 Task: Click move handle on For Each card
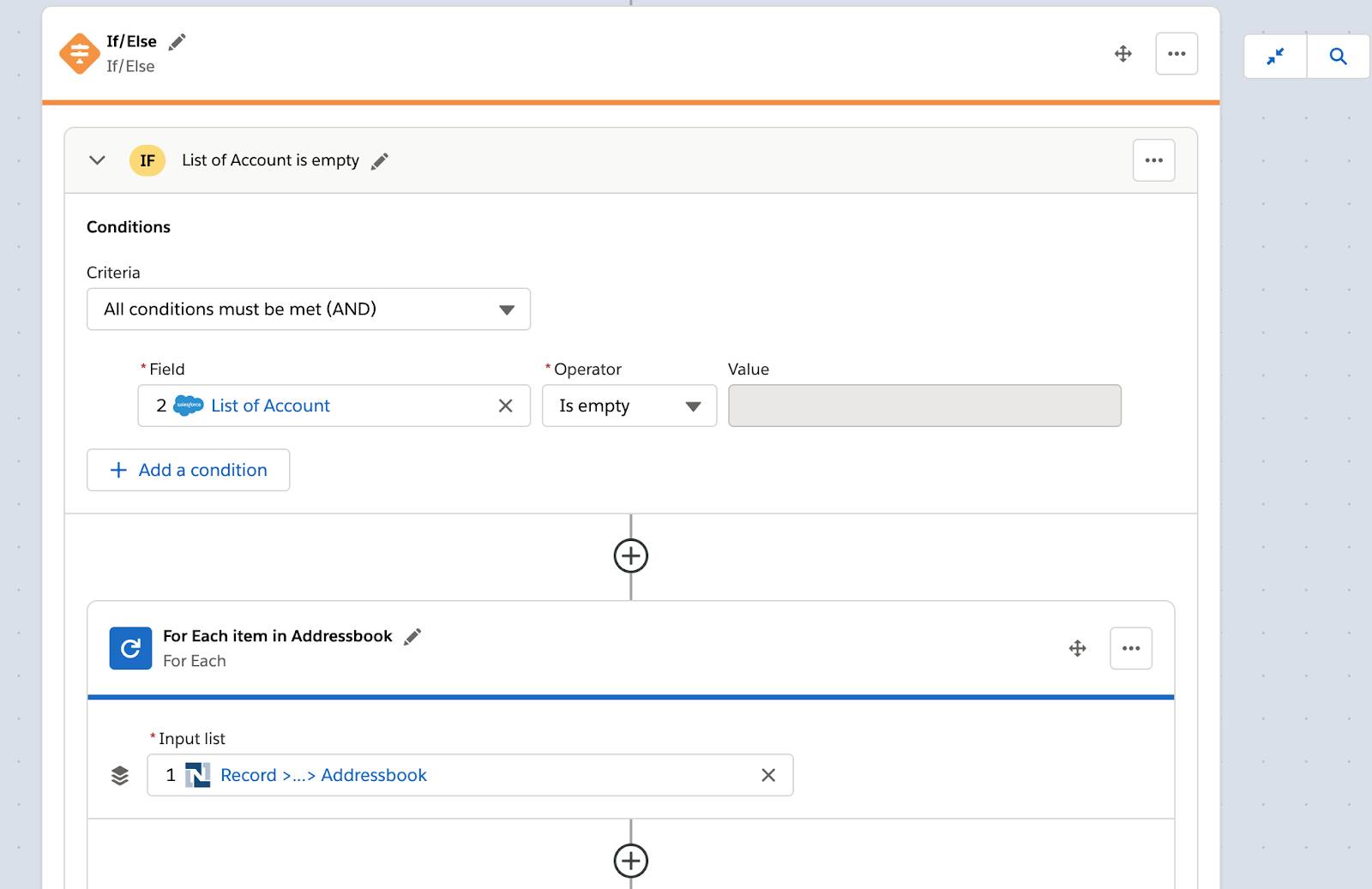1078,648
